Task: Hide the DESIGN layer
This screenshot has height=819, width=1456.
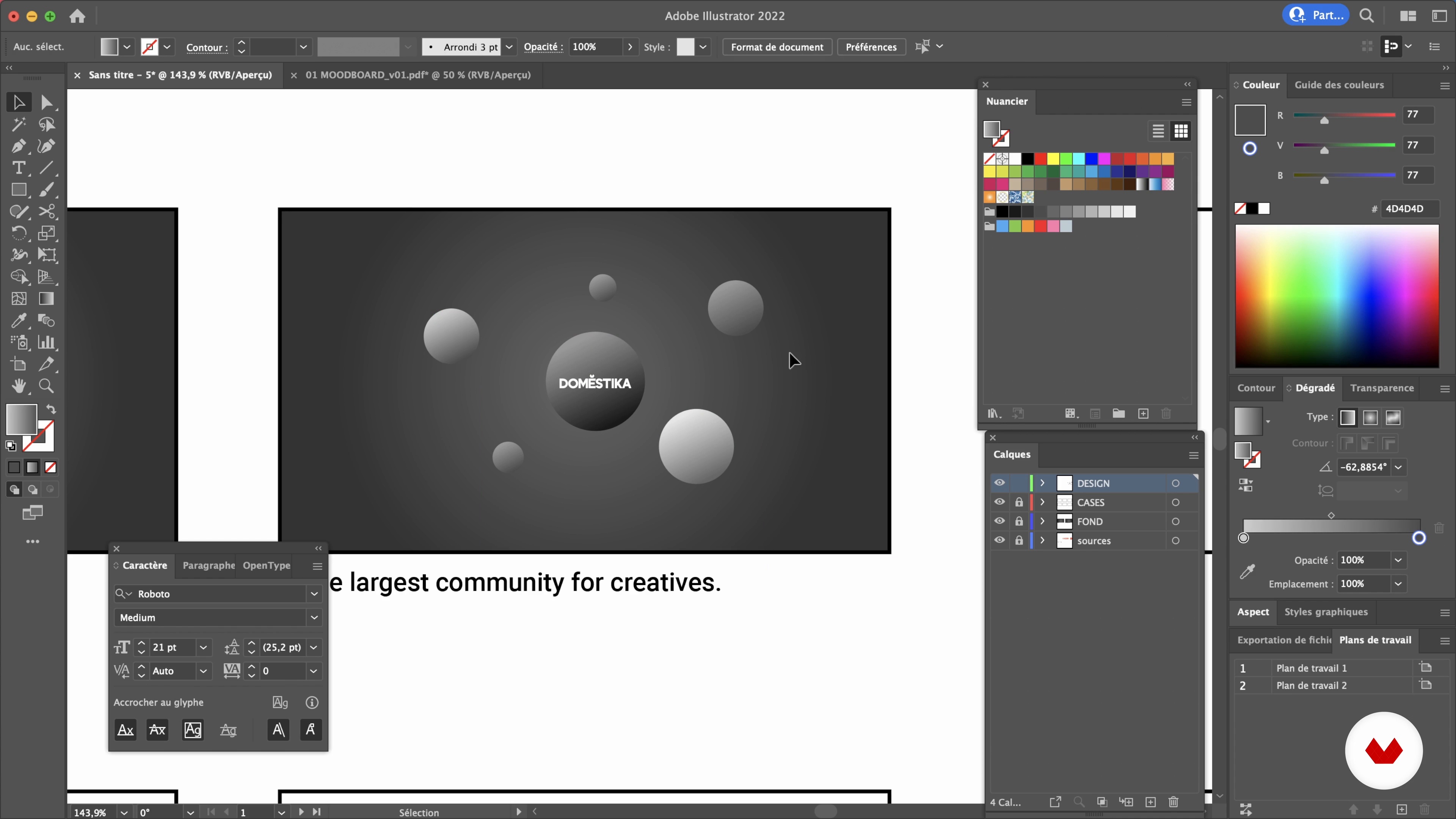Action: click(999, 483)
